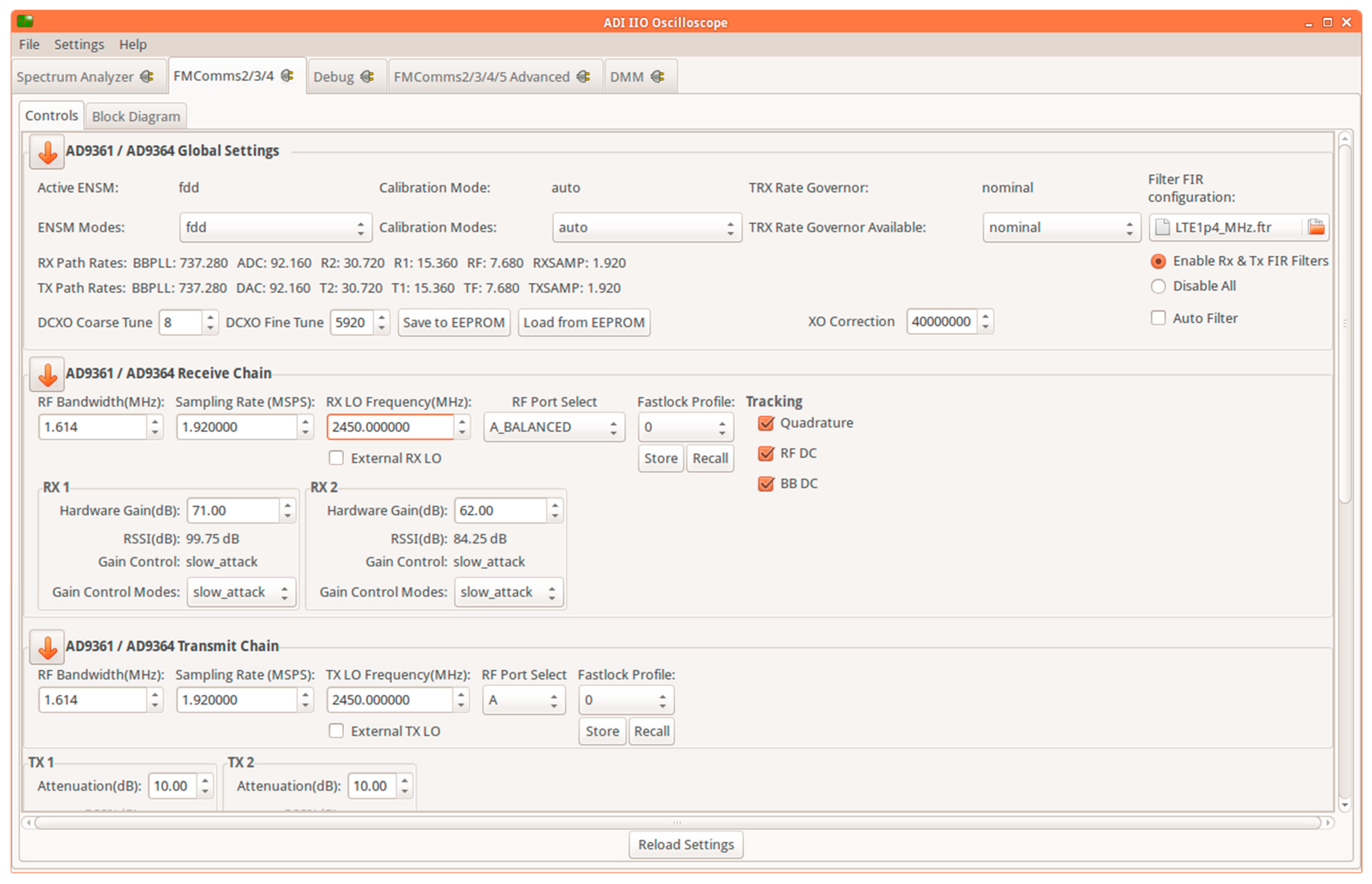The height and width of the screenshot is (884, 1372).
Task: Open the Settings menu
Action: point(79,44)
